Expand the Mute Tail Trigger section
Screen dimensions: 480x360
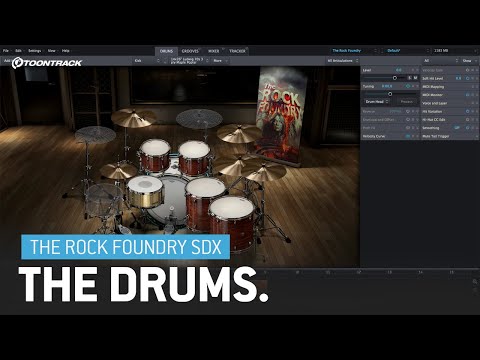[450, 136]
